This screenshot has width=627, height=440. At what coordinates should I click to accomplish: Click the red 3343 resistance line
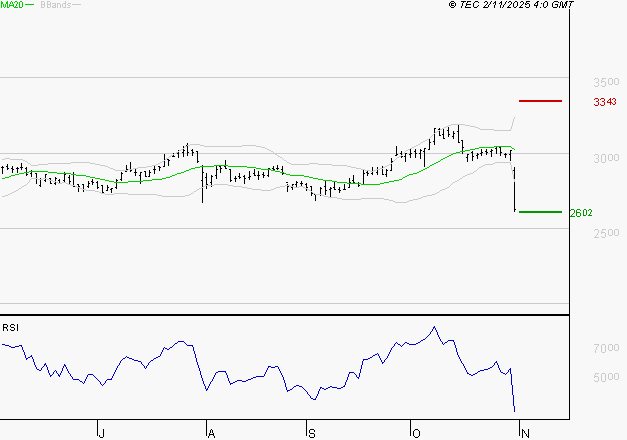point(540,101)
